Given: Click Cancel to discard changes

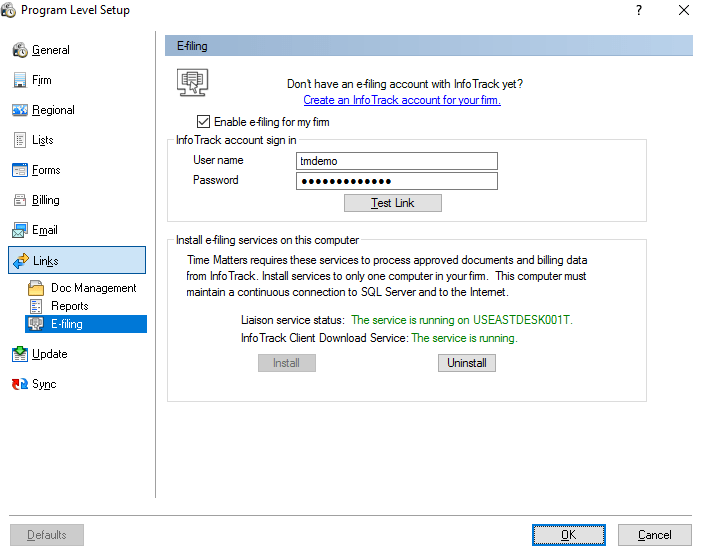Looking at the screenshot, I should 655,535.
